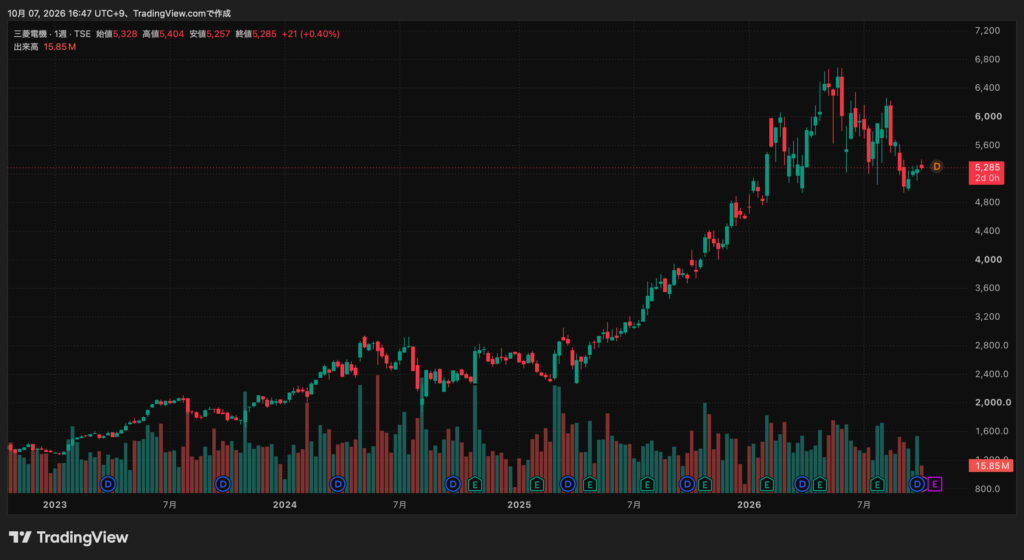Screen dimensions: 1024x560
Task: Click the purple upcoming earnings E marker
Action: coord(935,484)
